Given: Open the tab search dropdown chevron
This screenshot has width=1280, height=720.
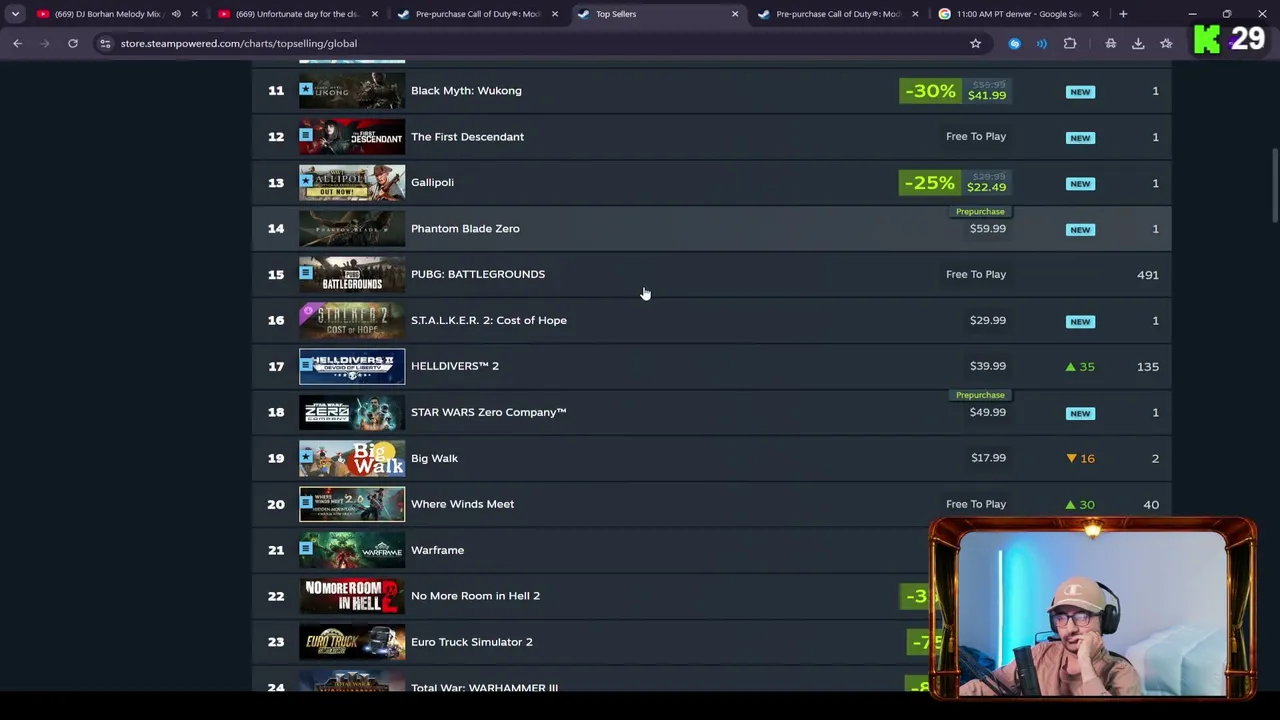Looking at the screenshot, I should [15, 14].
